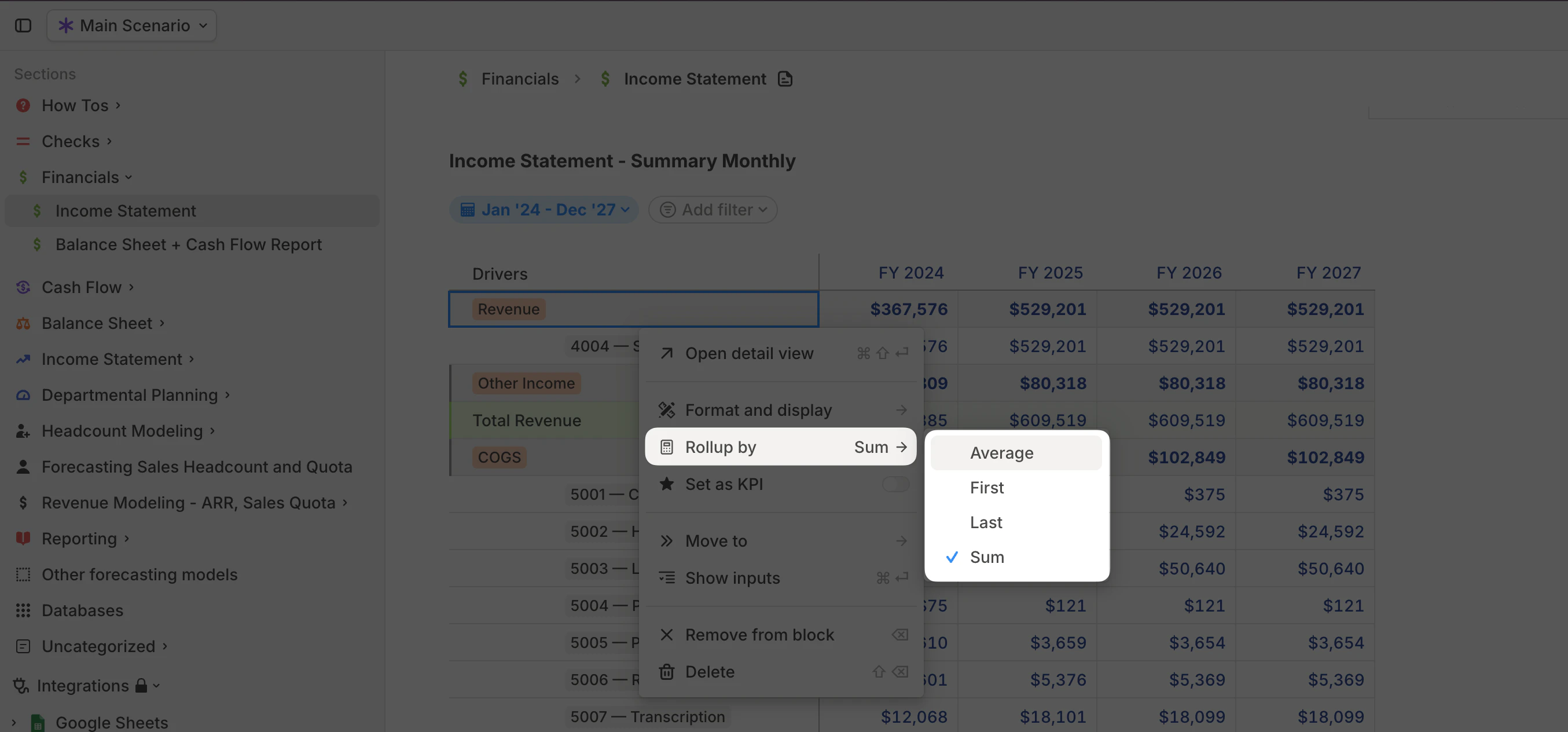Screen dimensions: 1568x732
Task: Click the Balance Sheet scales icon
Action: [23, 323]
